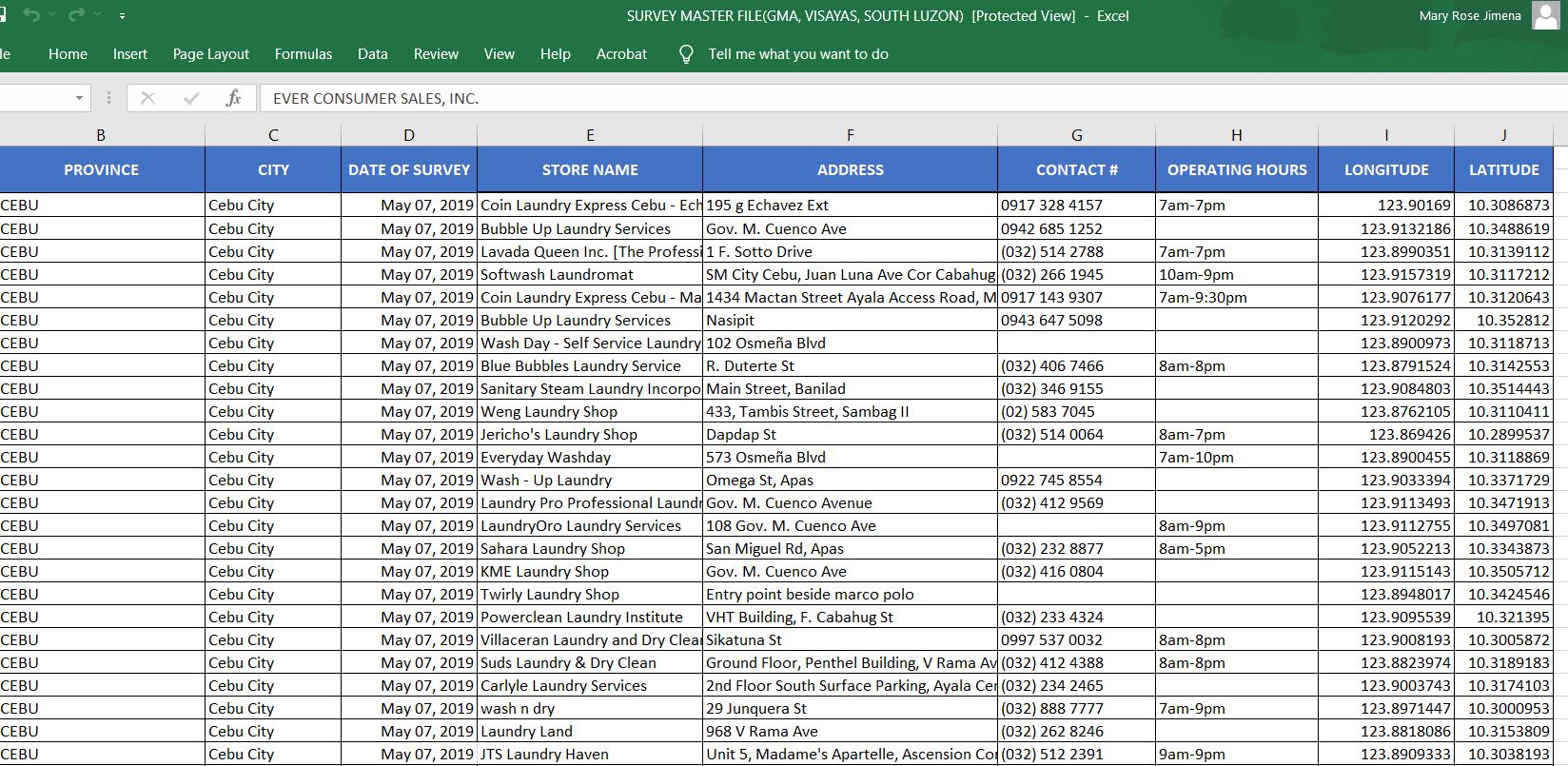Select the JTS Laundry Haven cell
This screenshot has width=1568, height=766.
click(590, 754)
